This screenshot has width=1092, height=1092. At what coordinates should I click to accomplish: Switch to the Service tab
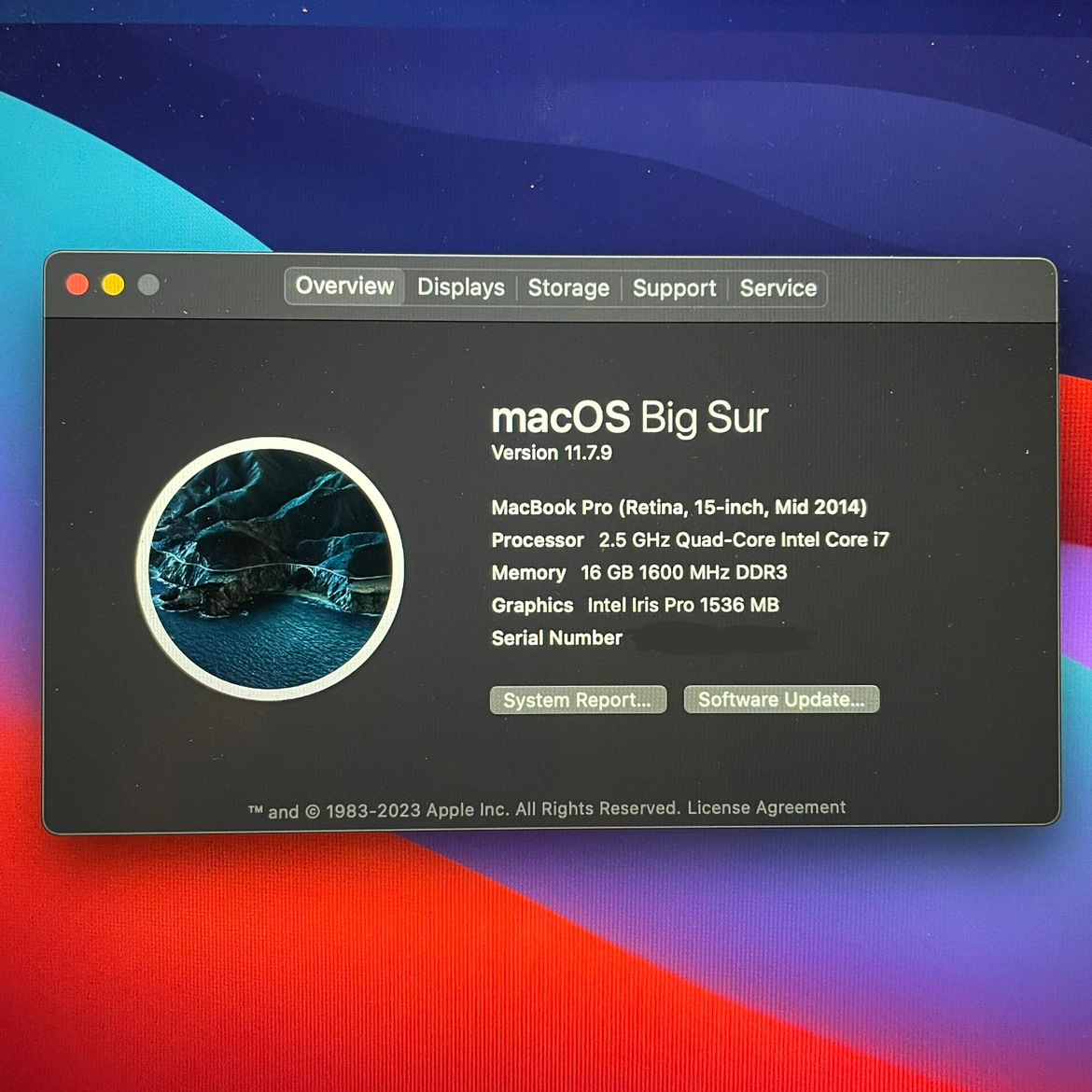(x=777, y=288)
